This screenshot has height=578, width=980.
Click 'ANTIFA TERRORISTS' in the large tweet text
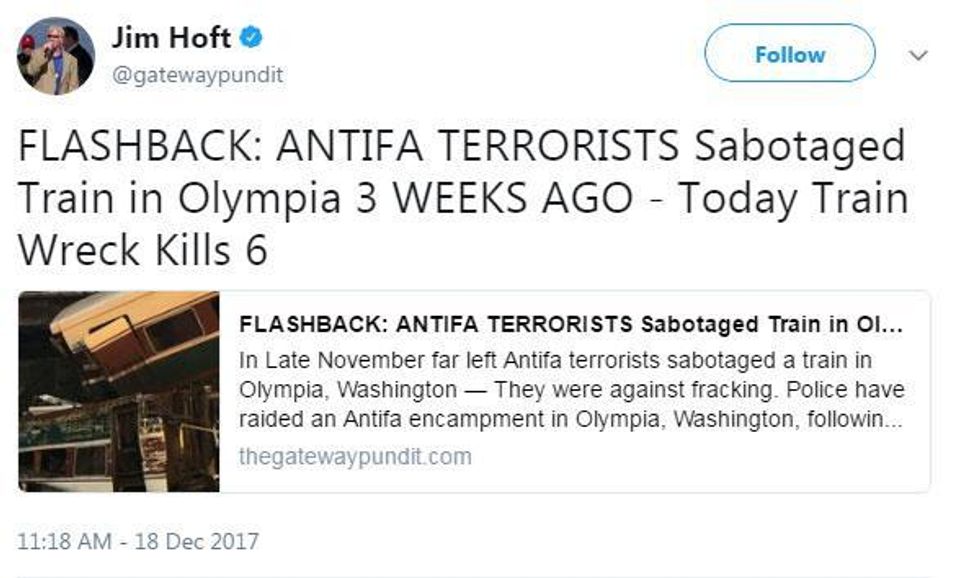pyautogui.click(x=478, y=145)
